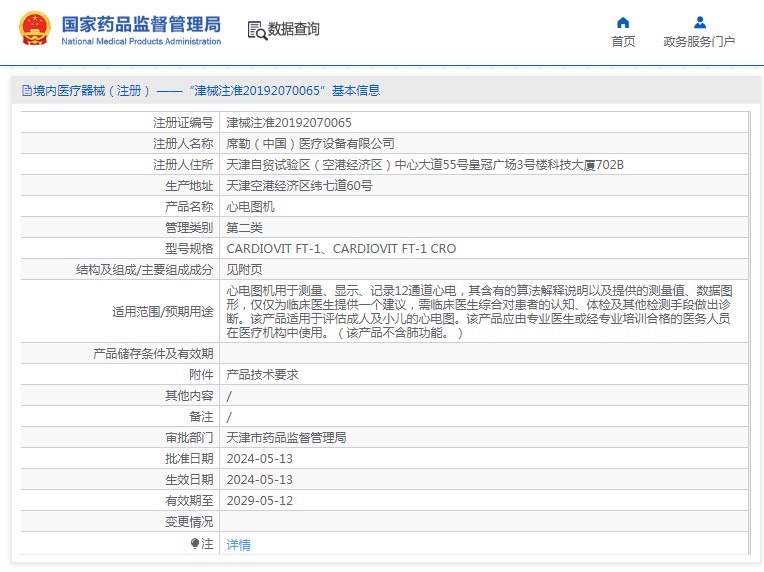Select 天津市药品监督管理局 cell

coord(286,438)
